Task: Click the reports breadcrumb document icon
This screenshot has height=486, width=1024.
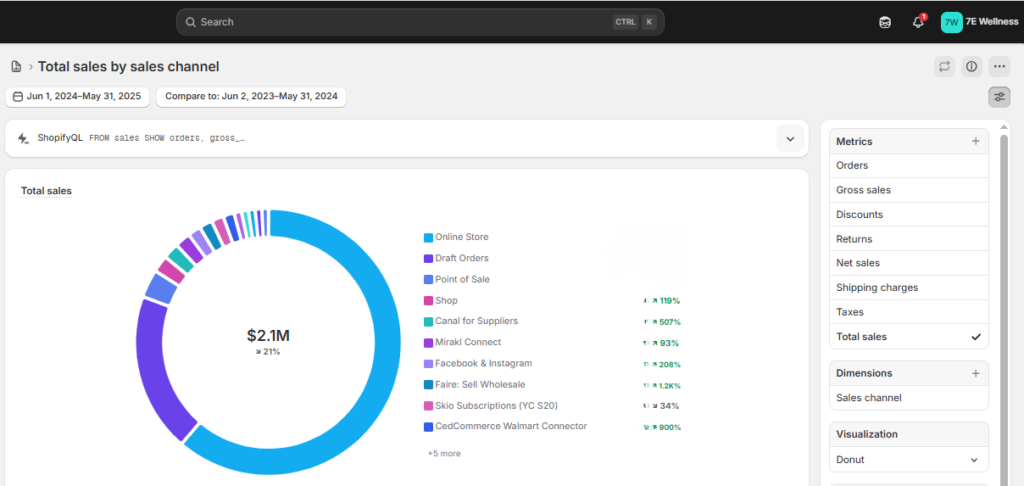Action: [x=16, y=67]
